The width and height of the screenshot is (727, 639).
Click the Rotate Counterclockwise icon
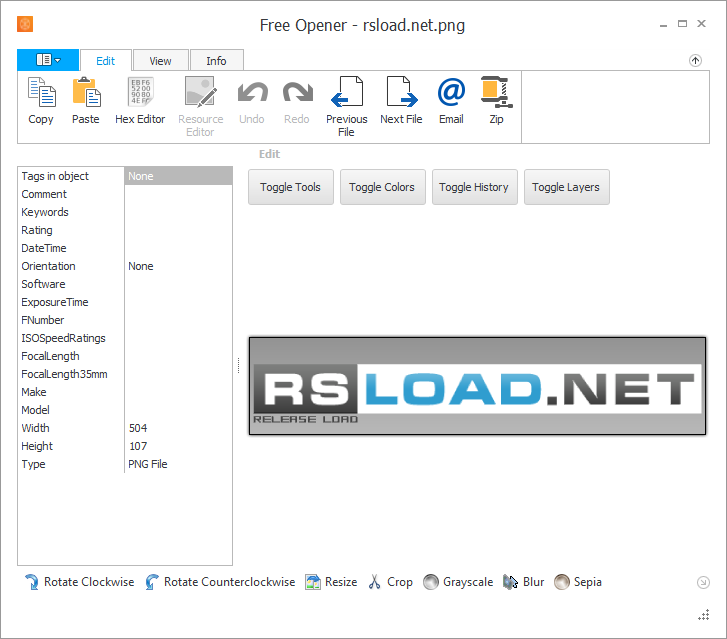[152, 582]
